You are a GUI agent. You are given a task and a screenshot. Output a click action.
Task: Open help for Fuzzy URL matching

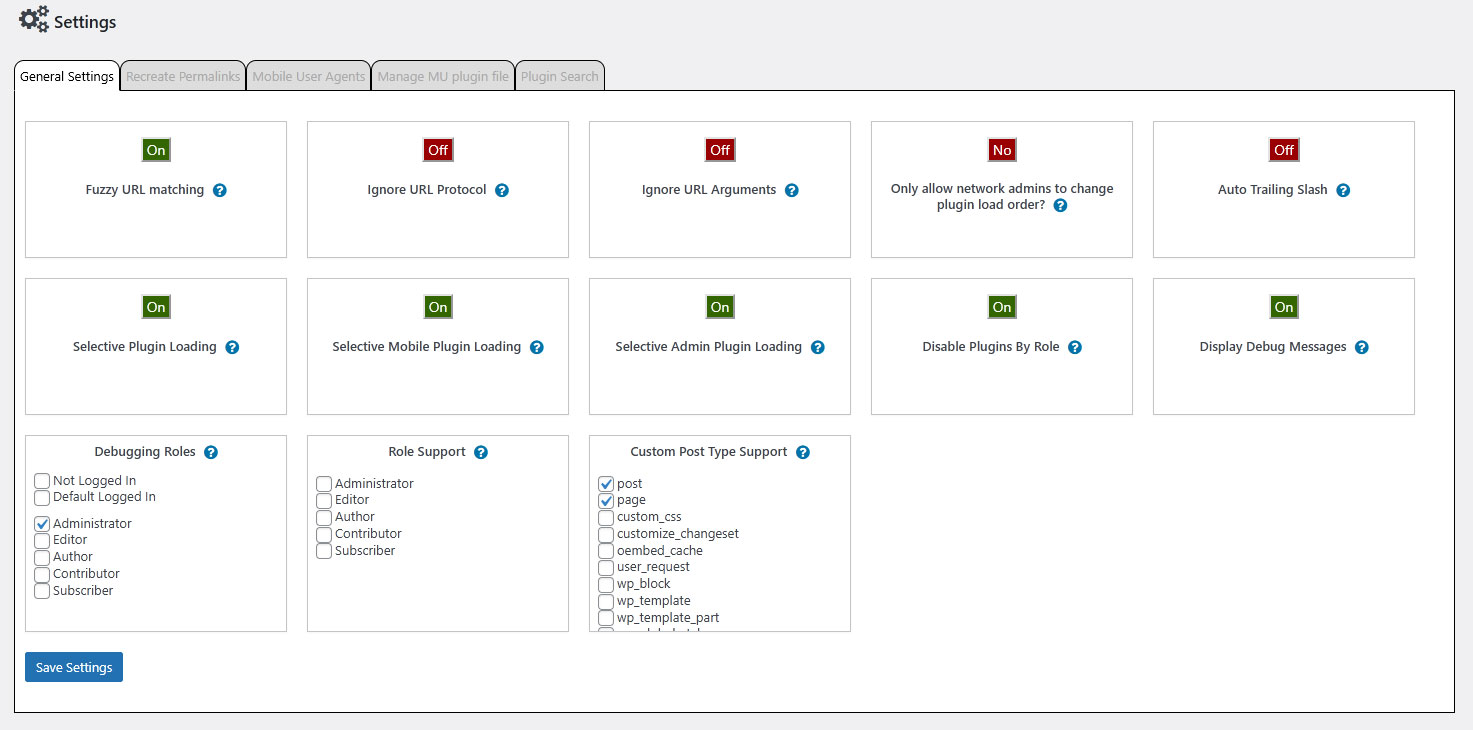(220, 190)
